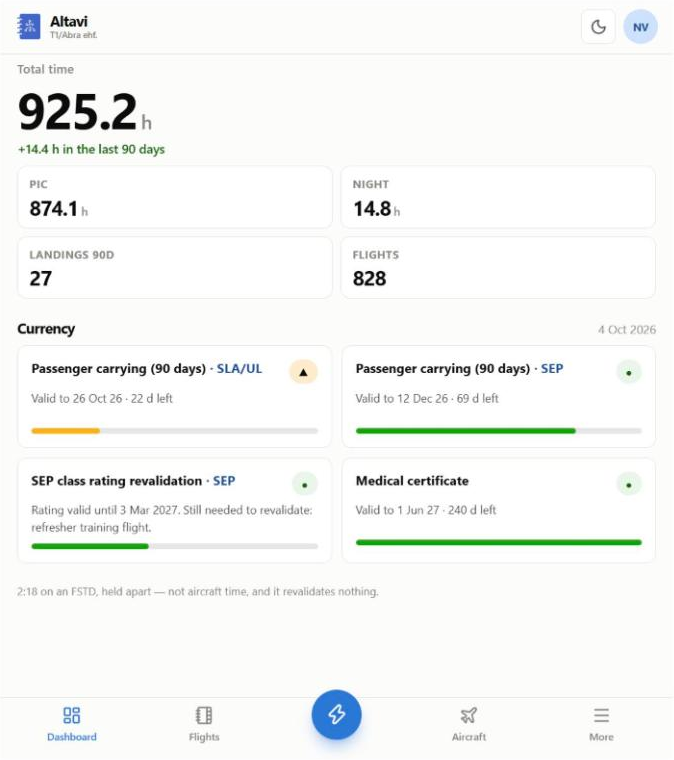Click the Altavi logbook logo icon

point(29,27)
